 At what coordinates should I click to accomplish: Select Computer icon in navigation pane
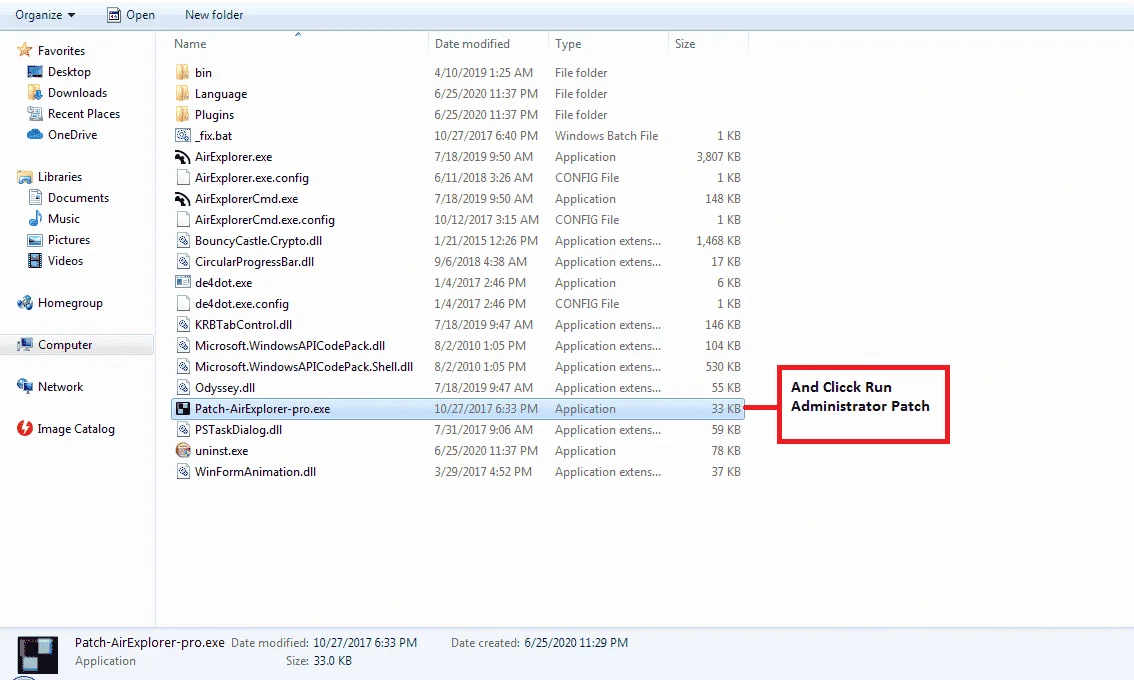pyautogui.click(x=25, y=344)
